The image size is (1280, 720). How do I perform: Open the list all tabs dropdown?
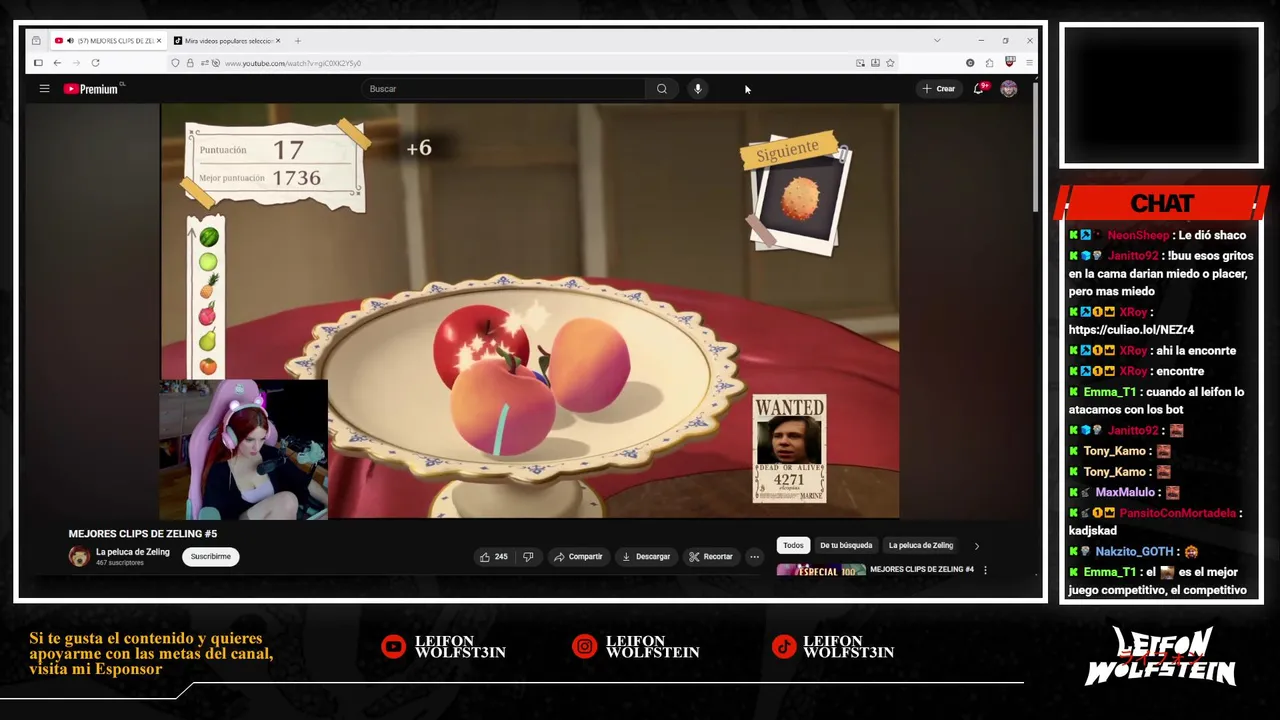click(x=937, y=41)
